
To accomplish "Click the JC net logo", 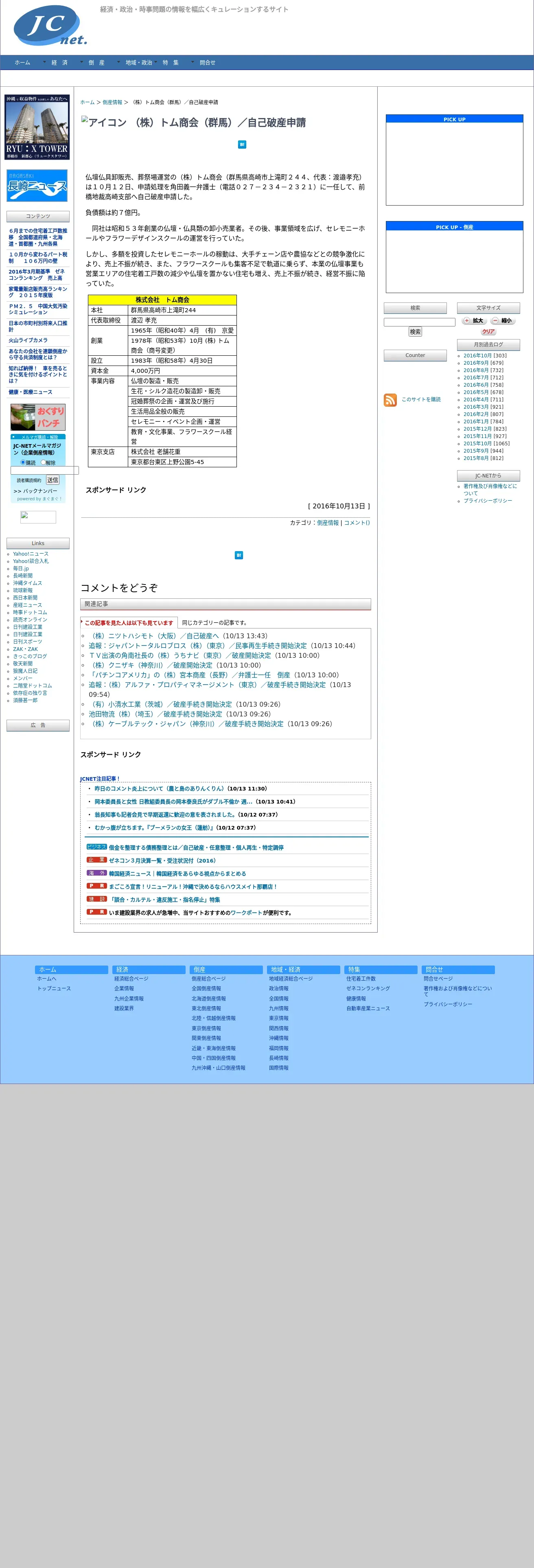I will (x=50, y=25).
